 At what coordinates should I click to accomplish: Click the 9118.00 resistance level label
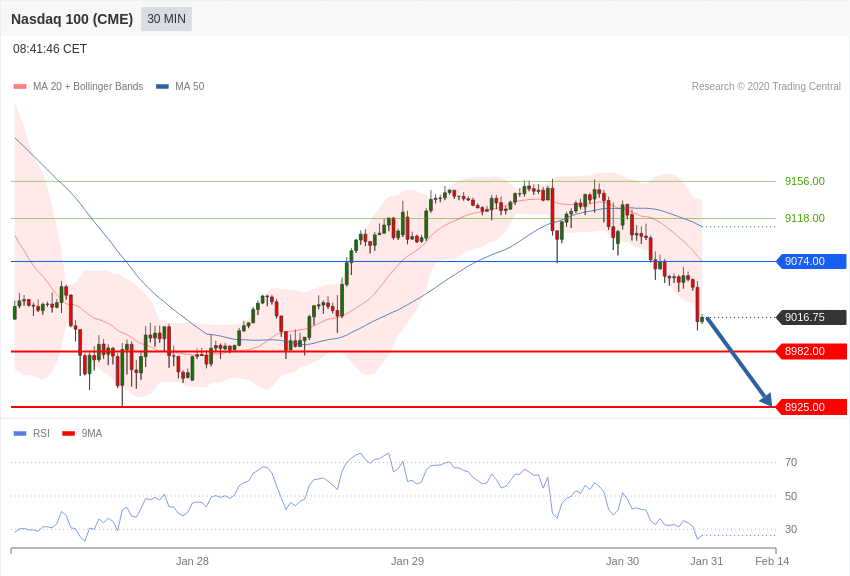pyautogui.click(x=804, y=218)
